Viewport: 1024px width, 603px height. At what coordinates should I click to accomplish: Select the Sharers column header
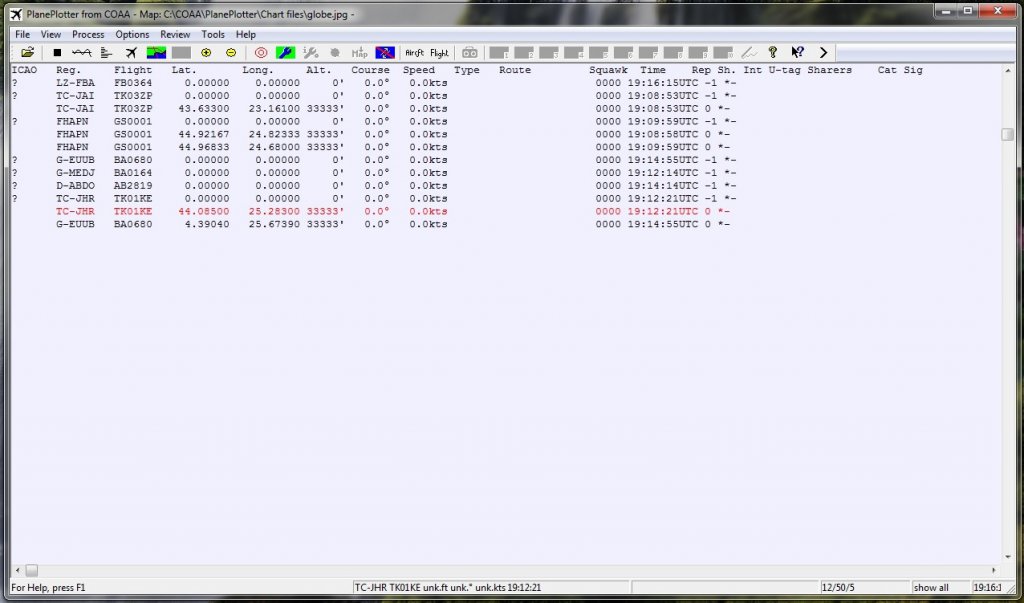[x=829, y=70]
